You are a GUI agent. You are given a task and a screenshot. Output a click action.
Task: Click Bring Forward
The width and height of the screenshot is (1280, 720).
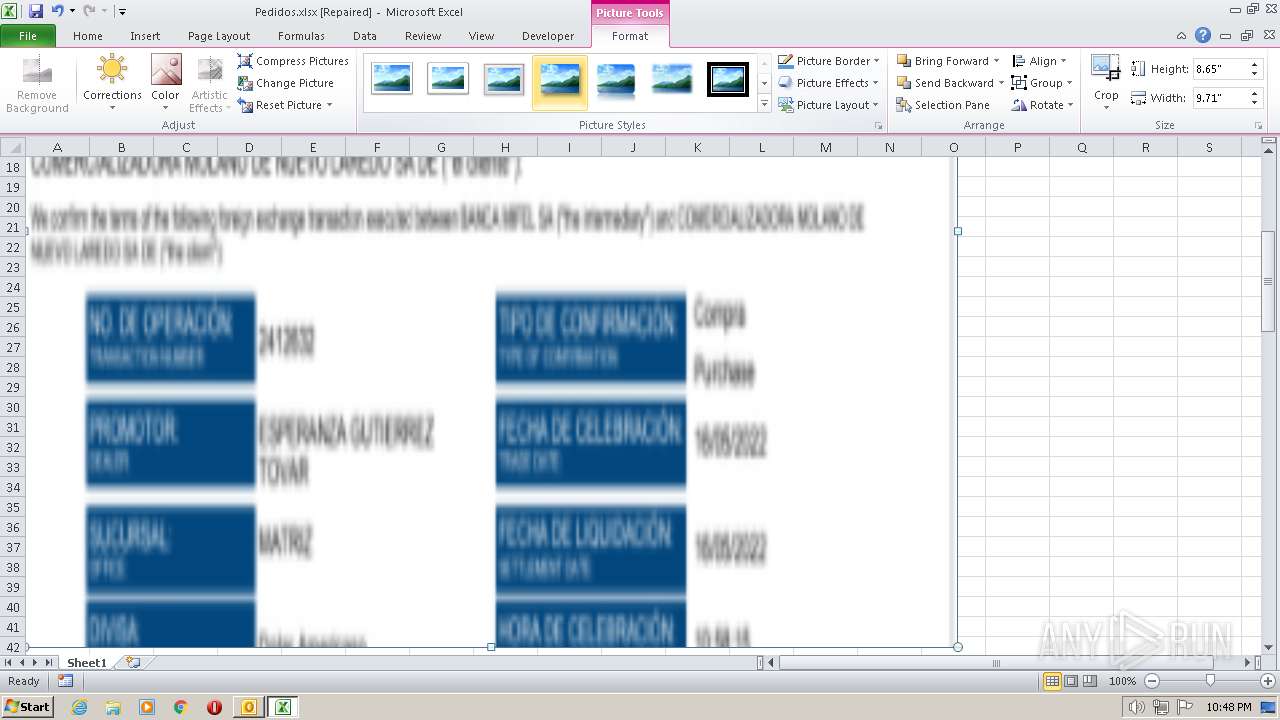click(942, 61)
